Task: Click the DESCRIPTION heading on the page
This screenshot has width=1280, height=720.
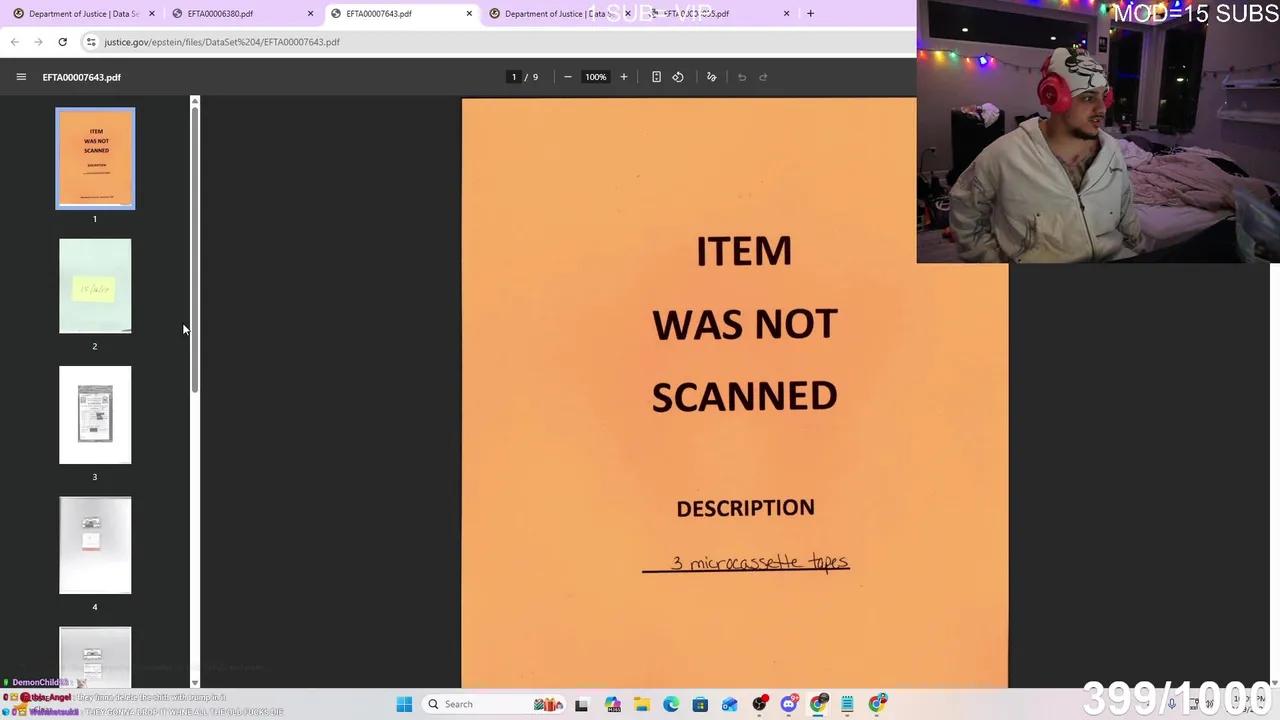Action: [x=745, y=508]
